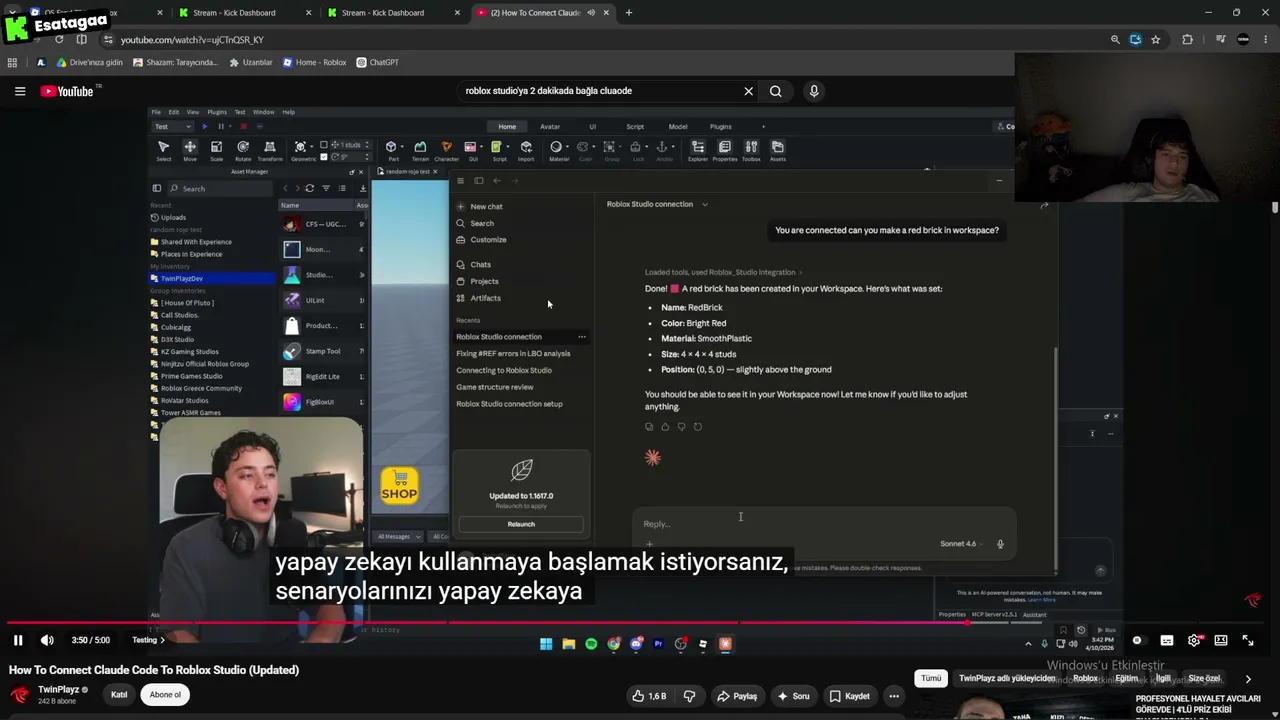This screenshot has width=1280, height=720.
Task: Click thumbs up under Claude's response
Action: (x=665, y=427)
